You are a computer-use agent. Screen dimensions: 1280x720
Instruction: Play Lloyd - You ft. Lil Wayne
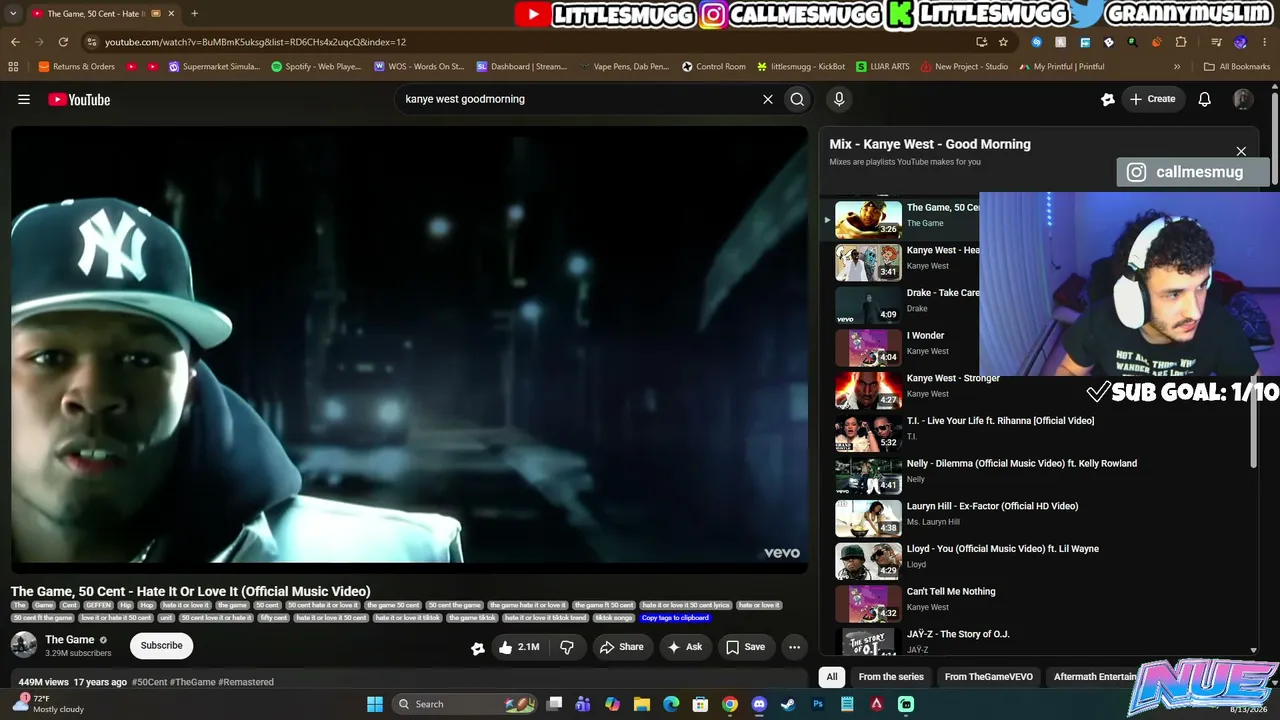click(x=868, y=561)
